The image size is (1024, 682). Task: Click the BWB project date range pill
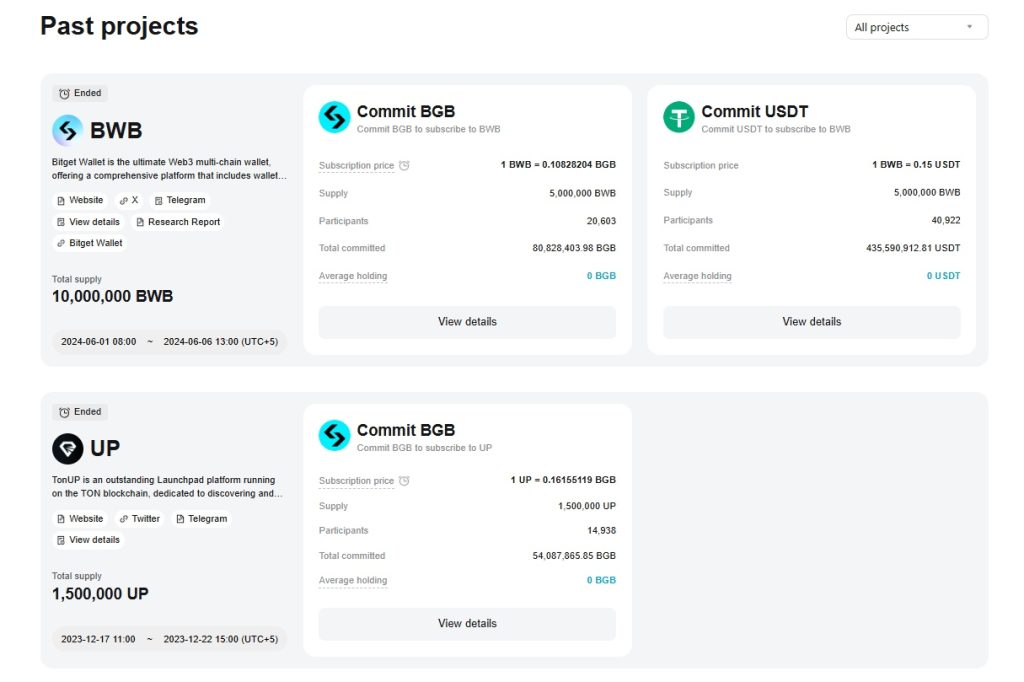tap(167, 341)
